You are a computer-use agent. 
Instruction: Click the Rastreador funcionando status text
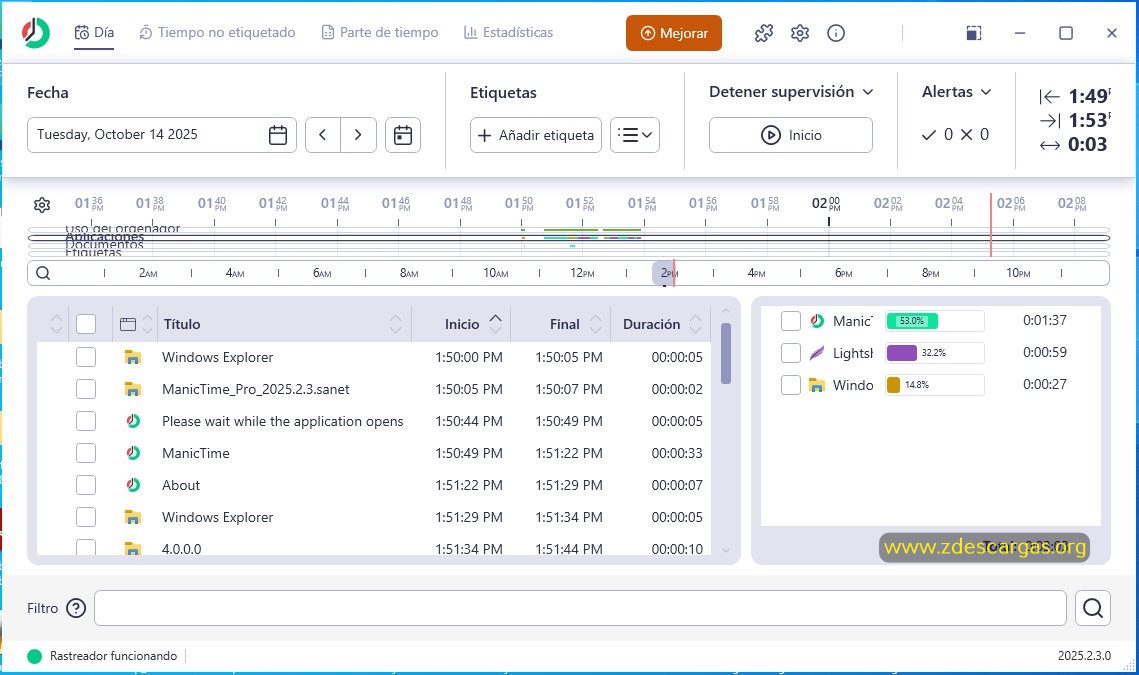coord(113,656)
